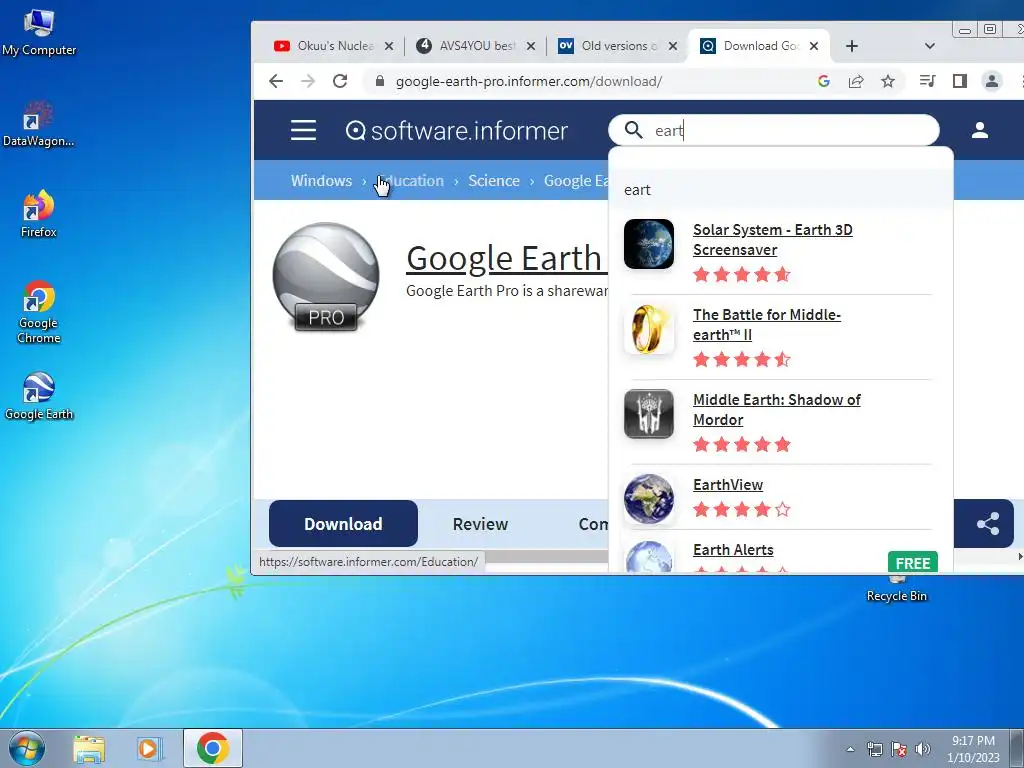1024x768 pixels.
Task: Close the Okuu's Nuclear tab
Action: pos(389,46)
